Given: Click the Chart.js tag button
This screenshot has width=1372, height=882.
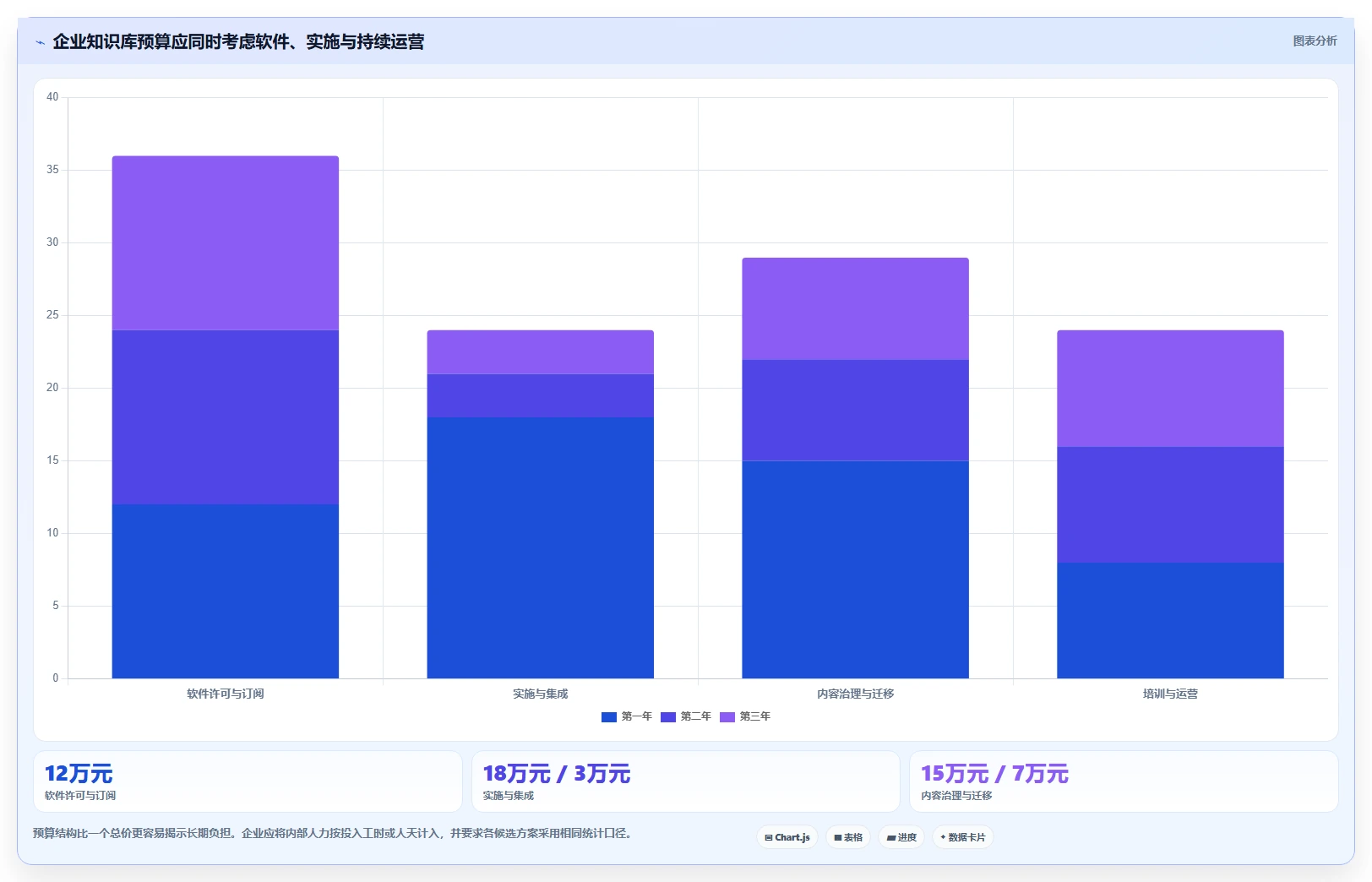Looking at the screenshot, I should [787, 837].
